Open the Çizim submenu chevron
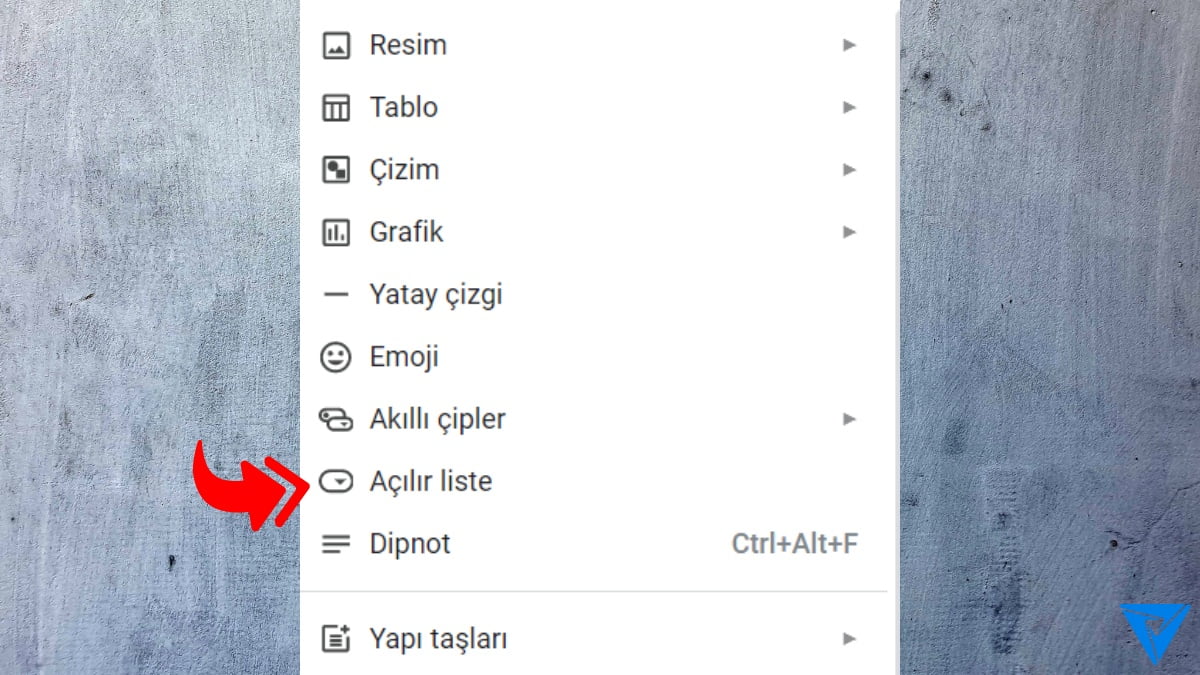 point(849,169)
